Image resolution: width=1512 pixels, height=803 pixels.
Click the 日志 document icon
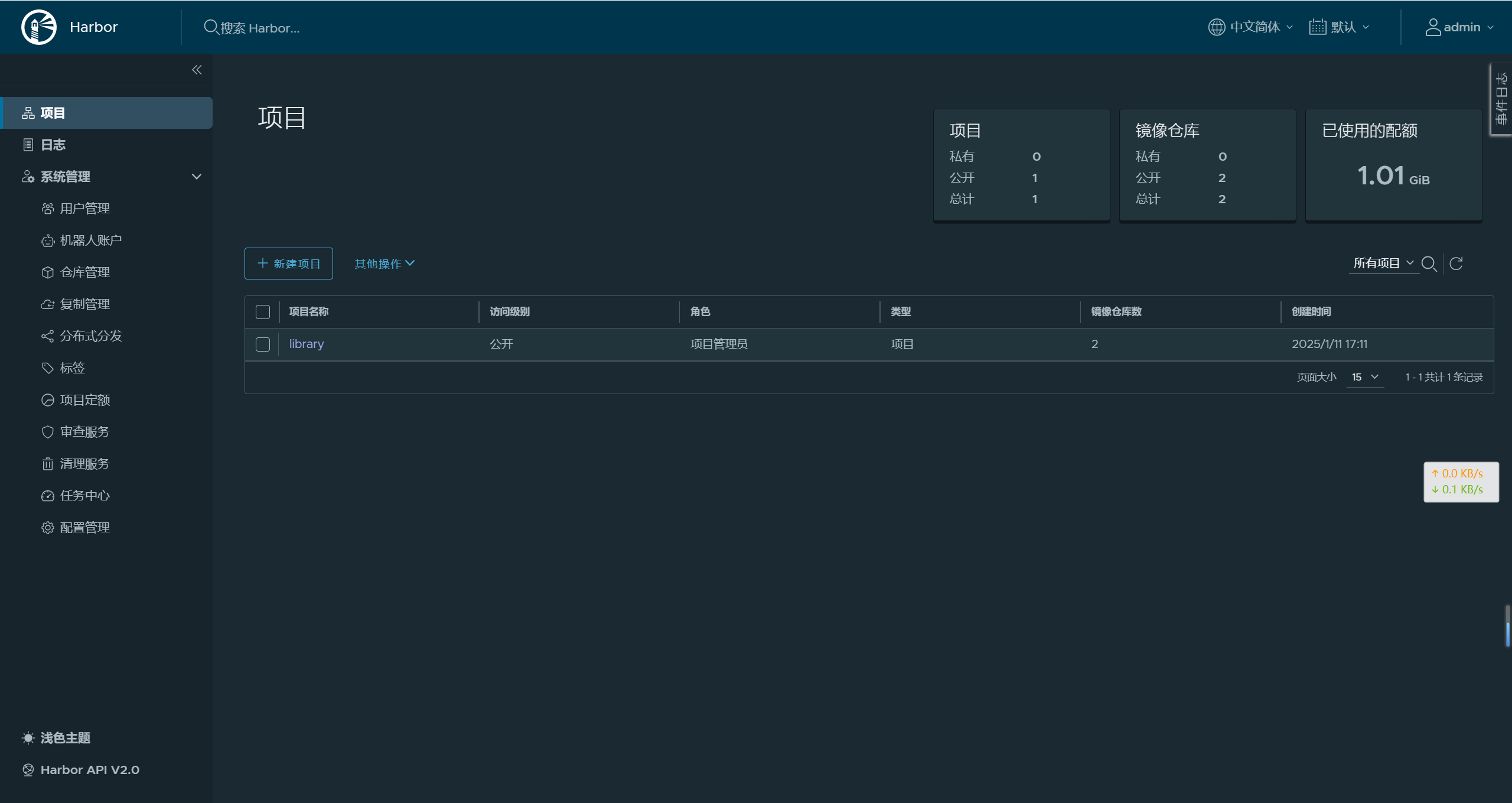(28, 145)
